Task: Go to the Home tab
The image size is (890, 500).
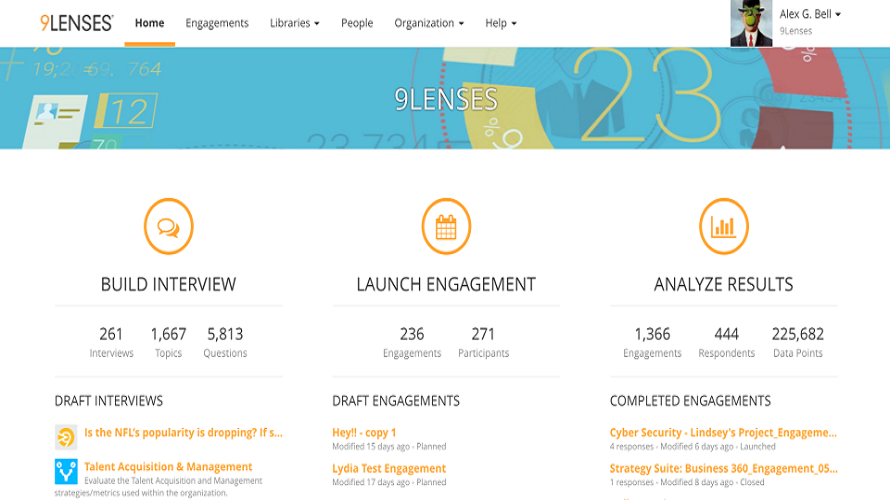Action: pyautogui.click(x=149, y=23)
